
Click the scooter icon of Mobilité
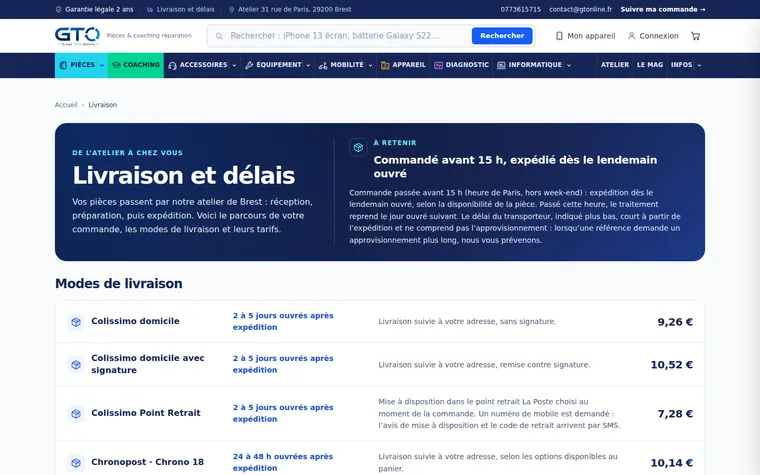click(323, 65)
